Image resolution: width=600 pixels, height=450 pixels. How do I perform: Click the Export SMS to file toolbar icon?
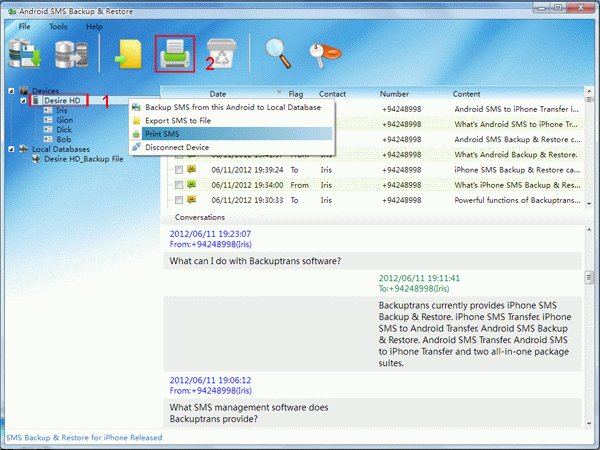coord(129,54)
